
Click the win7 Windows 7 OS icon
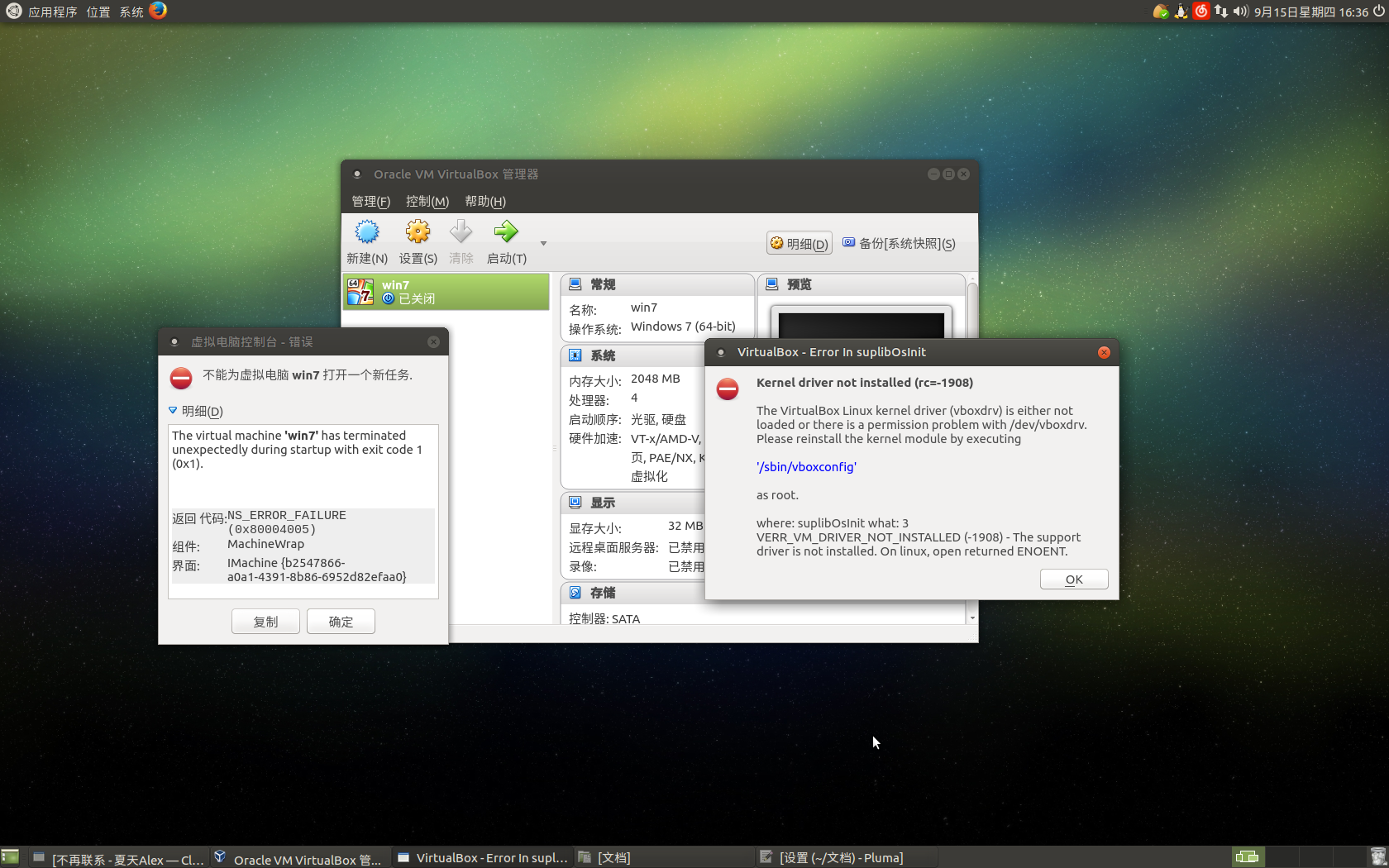coord(360,292)
